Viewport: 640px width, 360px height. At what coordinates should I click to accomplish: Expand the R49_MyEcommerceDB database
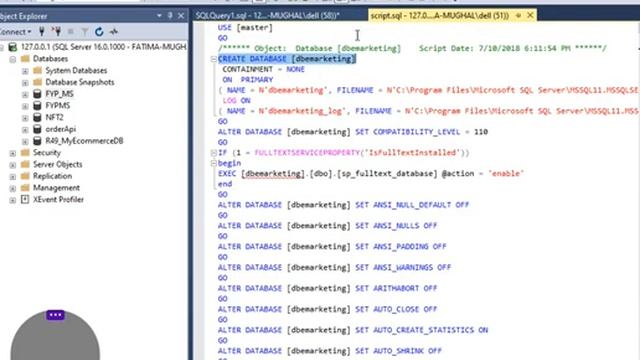(x=25, y=142)
